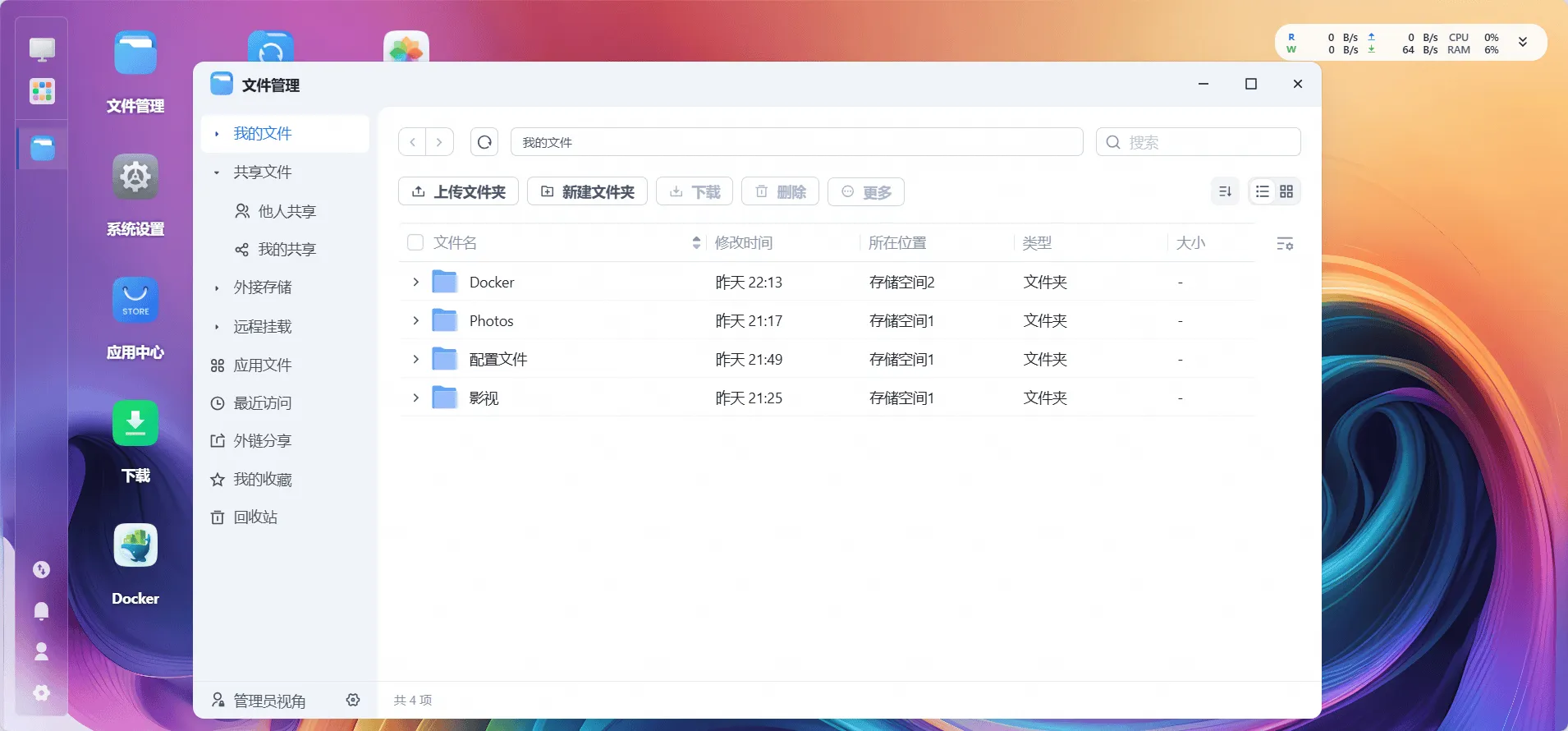Switch to grid view layout
1568x731 pixels.
coord(1286,191)
